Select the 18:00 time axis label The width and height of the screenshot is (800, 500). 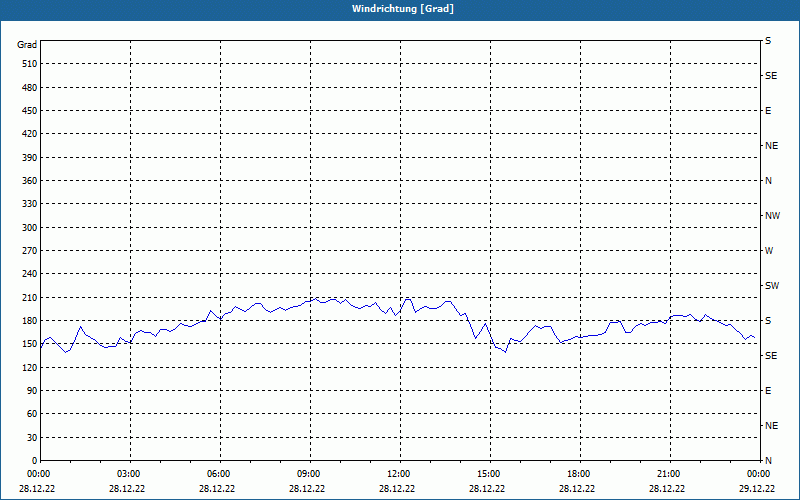(579, 474)
